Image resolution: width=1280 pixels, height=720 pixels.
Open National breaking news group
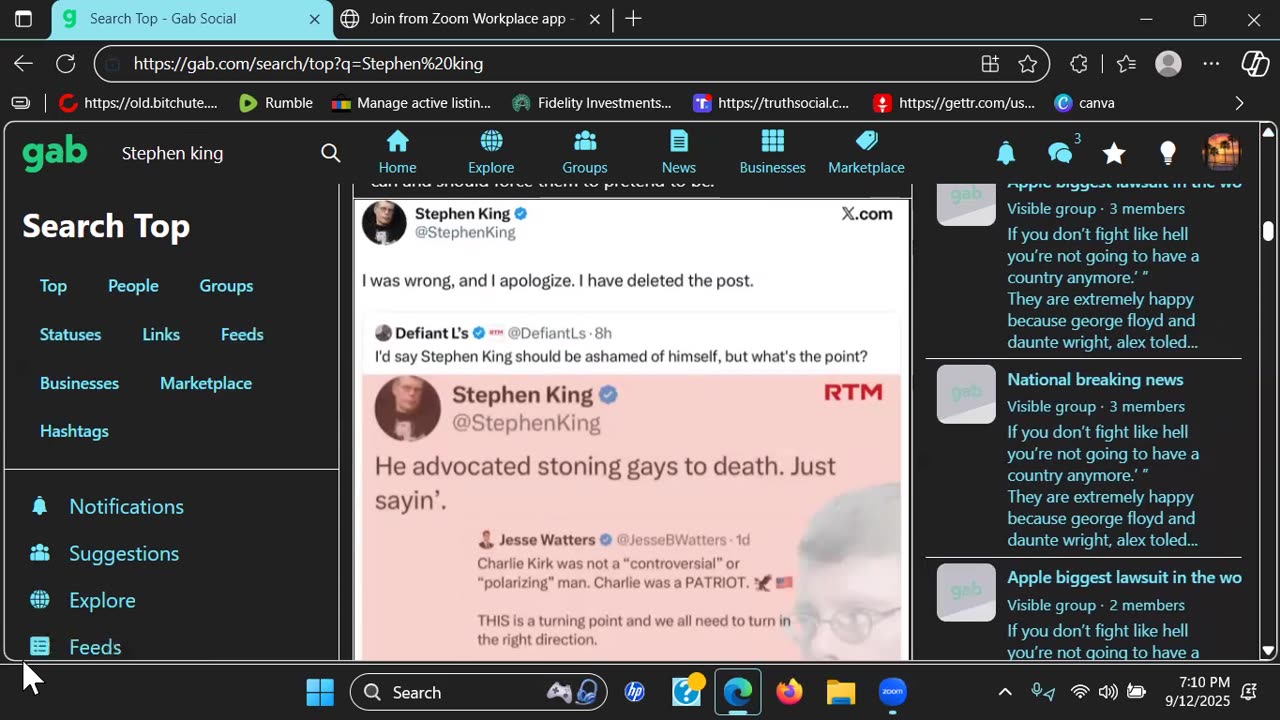coord(1095,380)
